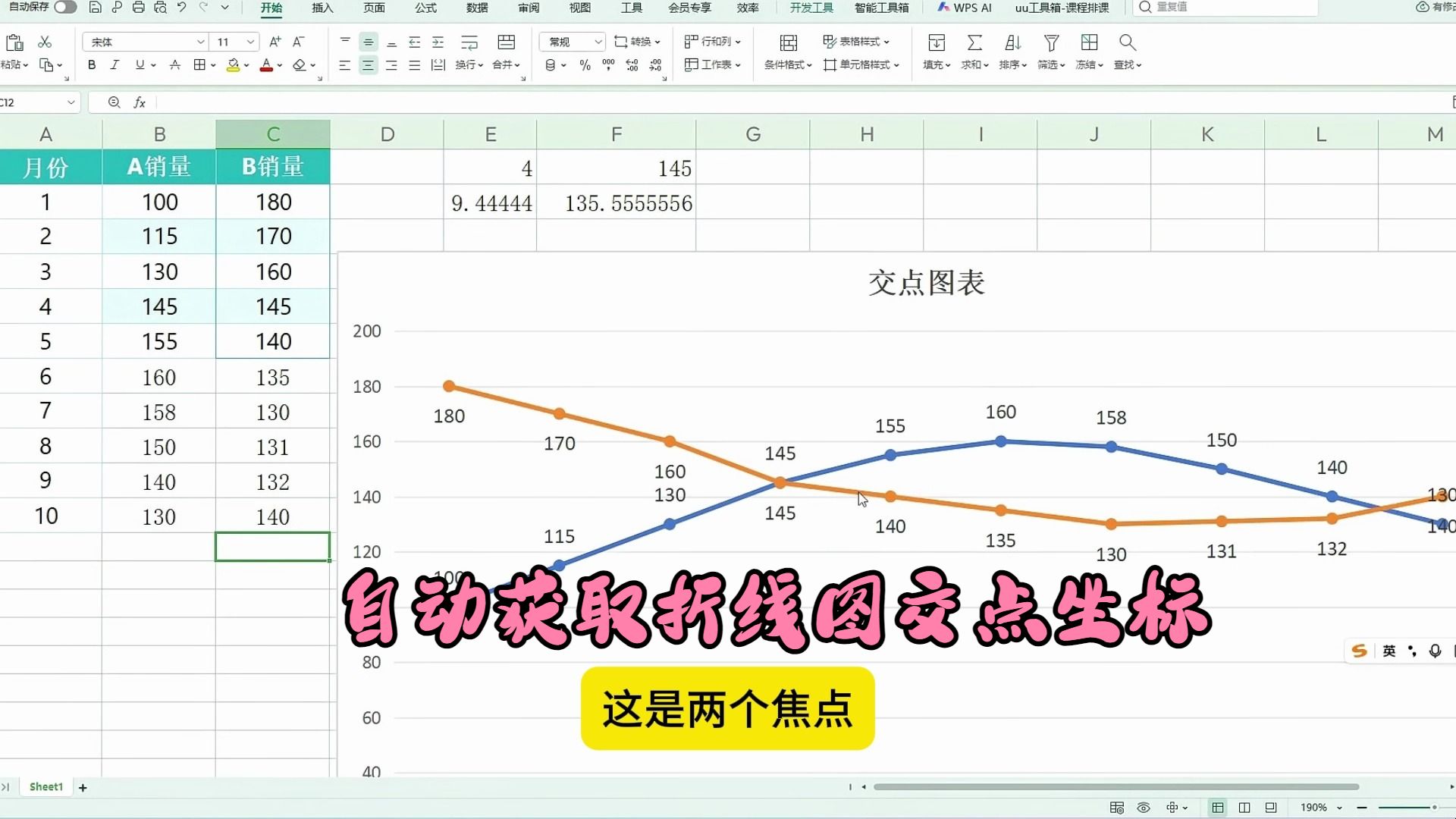Expand the quick access toolbar dropdown
Screen dimensions: 1456x819
(x=225, y=8)
